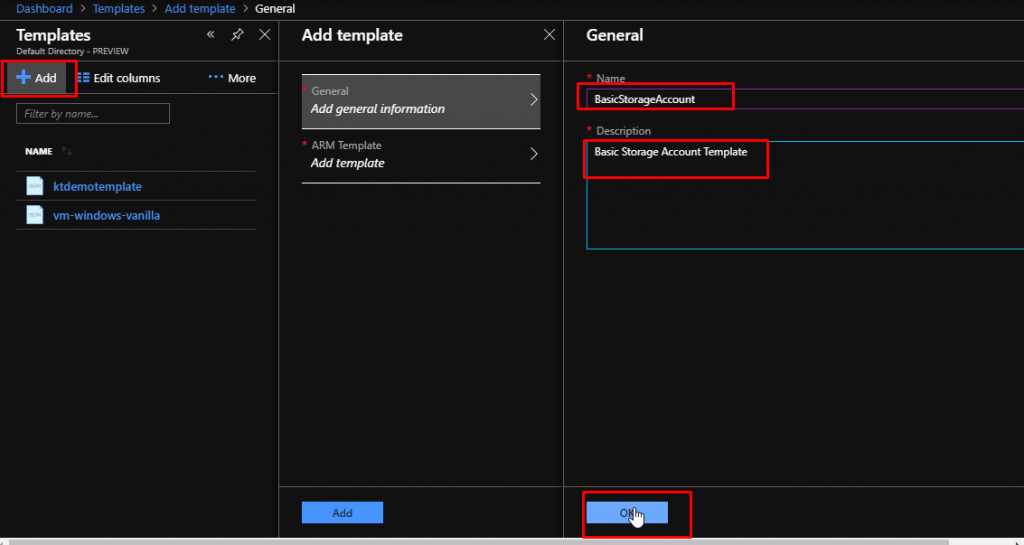Click the Add button in Add template blade
The height and width of the screenshot is (545, 1024).
(x=342, y=513)
